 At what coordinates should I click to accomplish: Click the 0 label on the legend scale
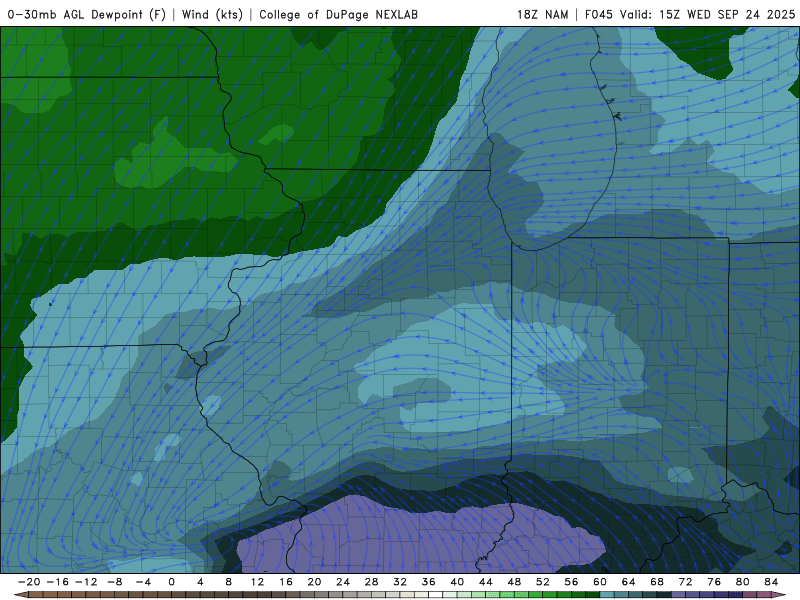(x=171, y=582)
